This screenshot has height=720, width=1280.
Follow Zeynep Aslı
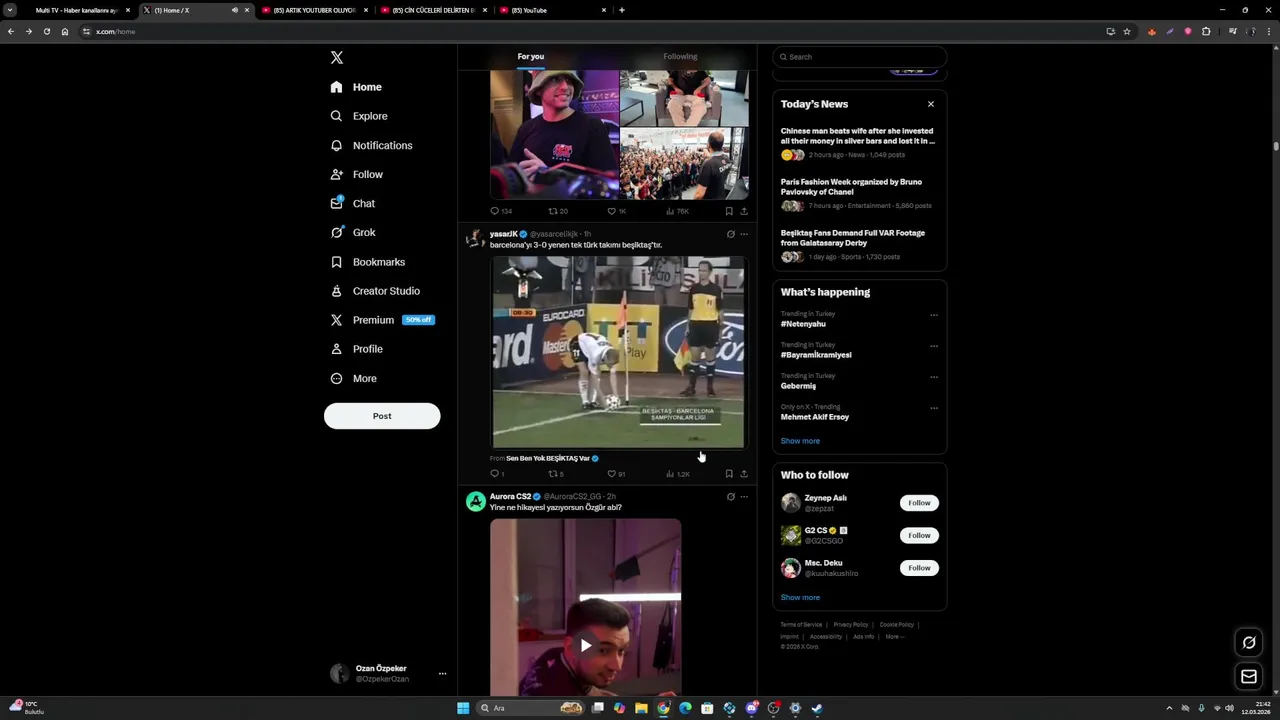point(919,503)
